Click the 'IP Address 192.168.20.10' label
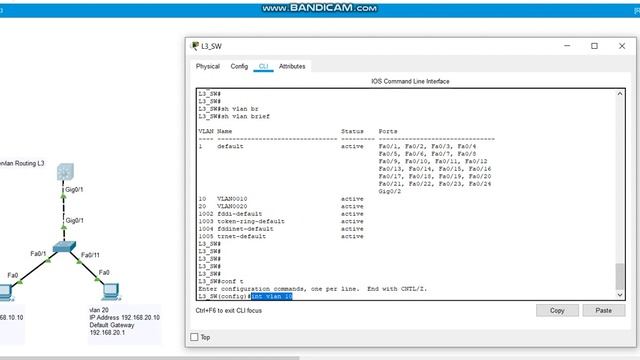 (x=124, y=318)
